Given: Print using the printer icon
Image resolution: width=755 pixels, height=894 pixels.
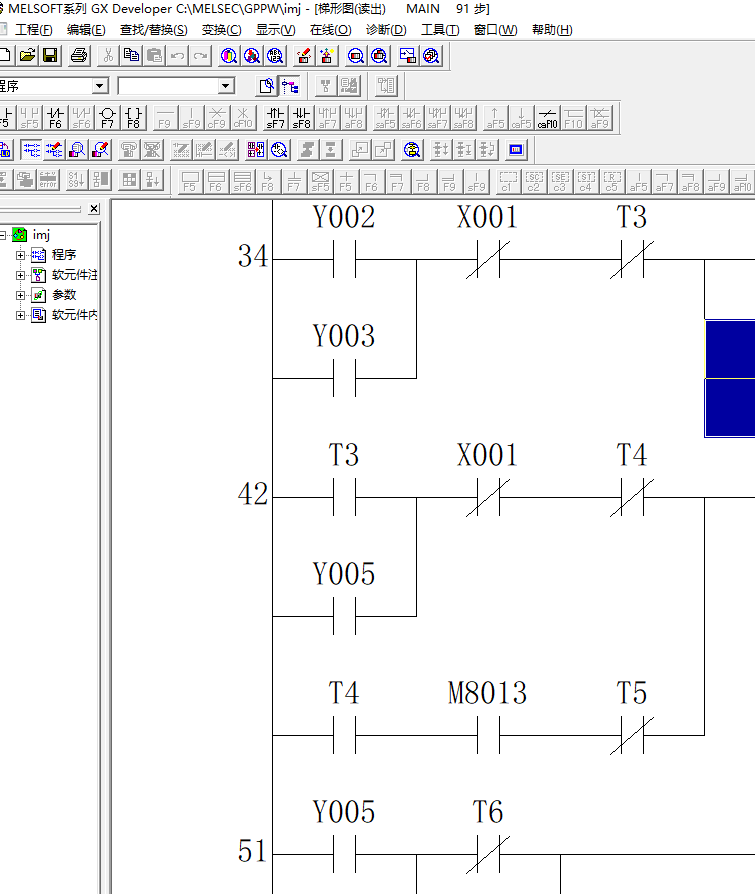Looking at the screenshot, I should point(79,55).
